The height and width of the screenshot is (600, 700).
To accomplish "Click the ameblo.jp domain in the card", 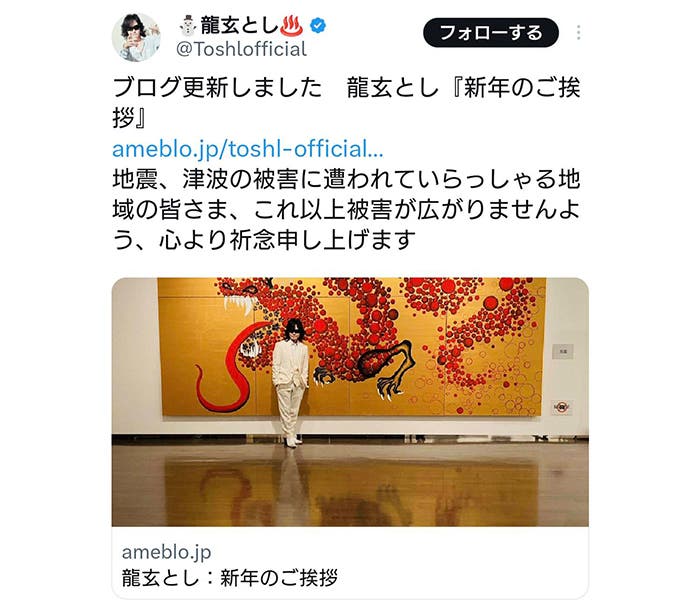I will [x=167, y=552].
